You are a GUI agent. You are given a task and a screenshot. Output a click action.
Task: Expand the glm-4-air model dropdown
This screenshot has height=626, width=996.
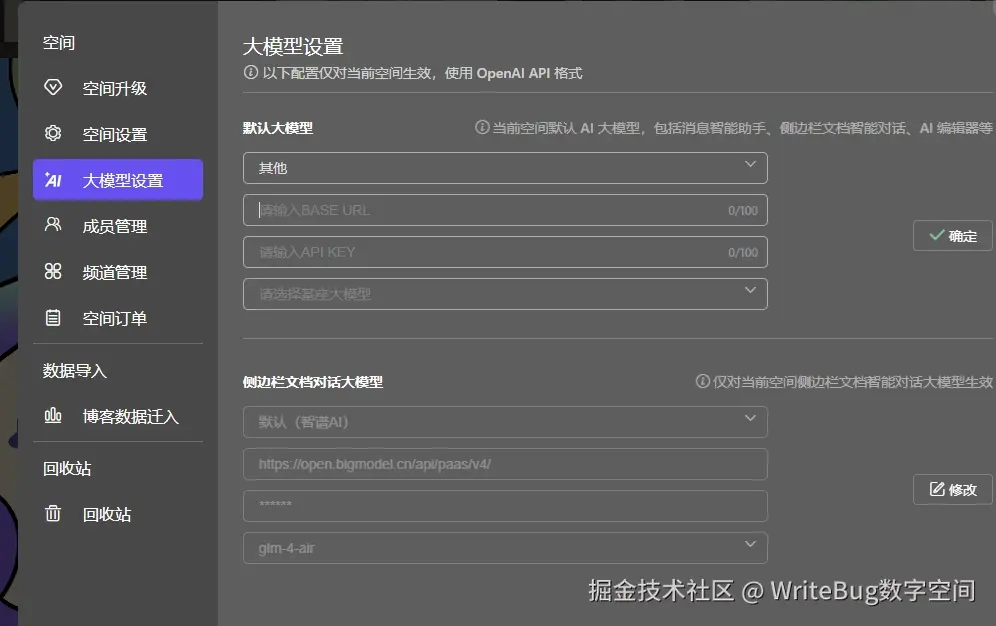click(505, 547)
